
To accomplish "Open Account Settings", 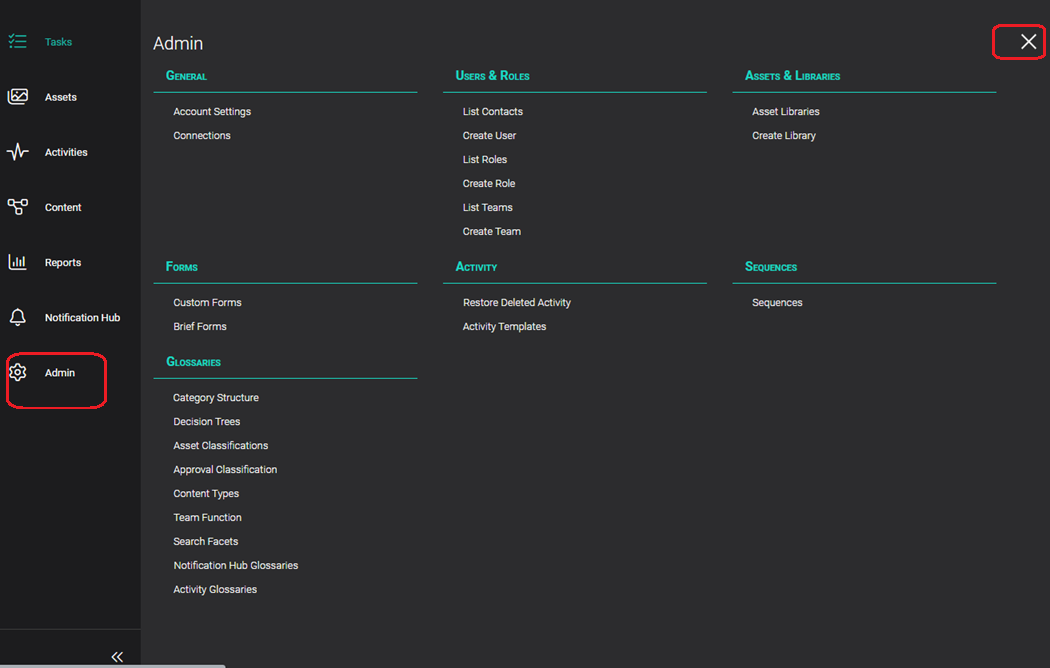I will (x=212, y=111).
